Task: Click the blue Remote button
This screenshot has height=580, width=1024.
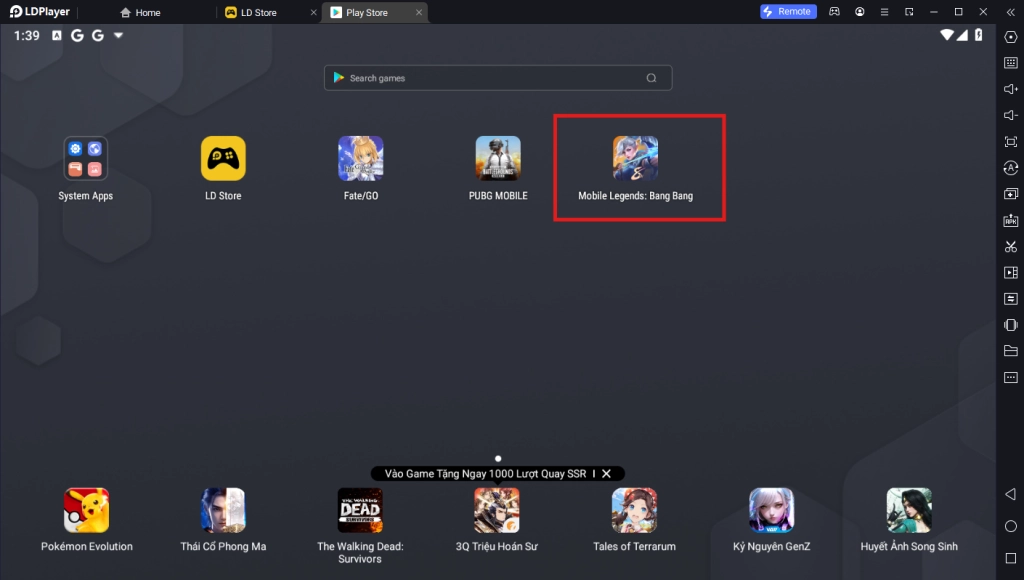Action: (x=788, y=11)
